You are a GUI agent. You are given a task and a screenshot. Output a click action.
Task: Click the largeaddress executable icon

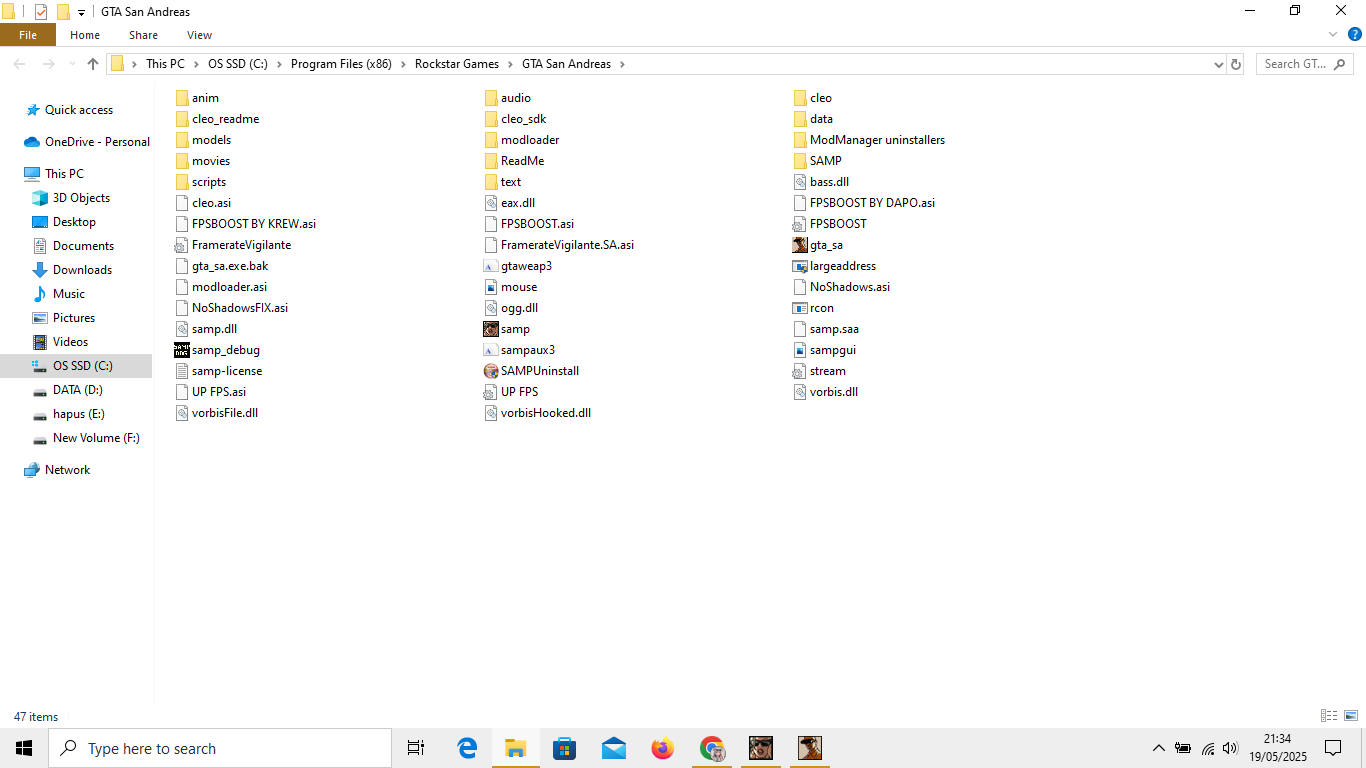pos(800,266)
